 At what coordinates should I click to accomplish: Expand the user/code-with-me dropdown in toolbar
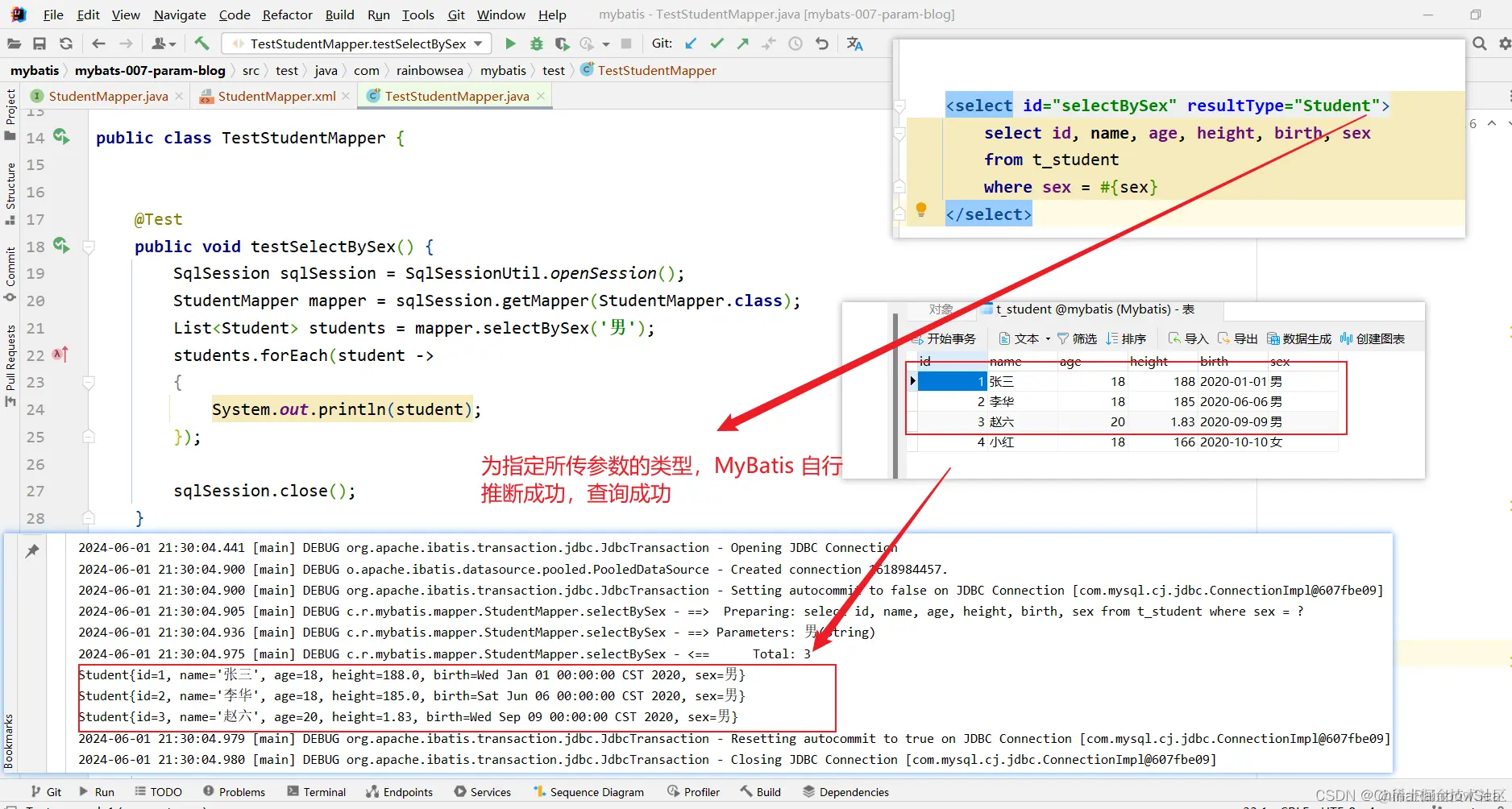164,44
